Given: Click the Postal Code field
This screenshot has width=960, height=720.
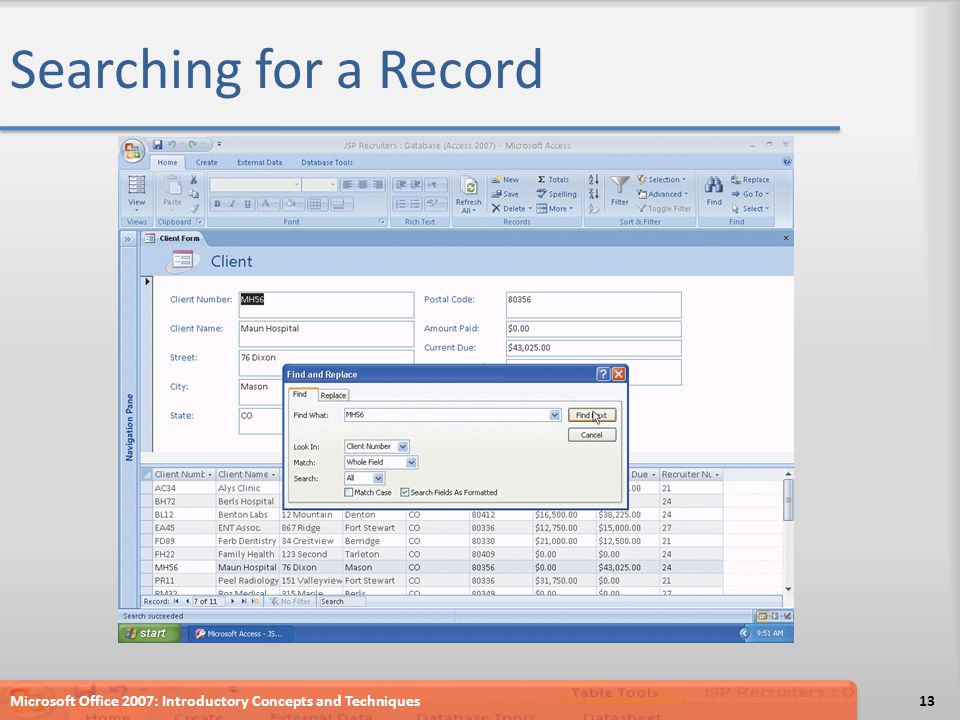Looking at the screenshot, I should click(593, 305).
